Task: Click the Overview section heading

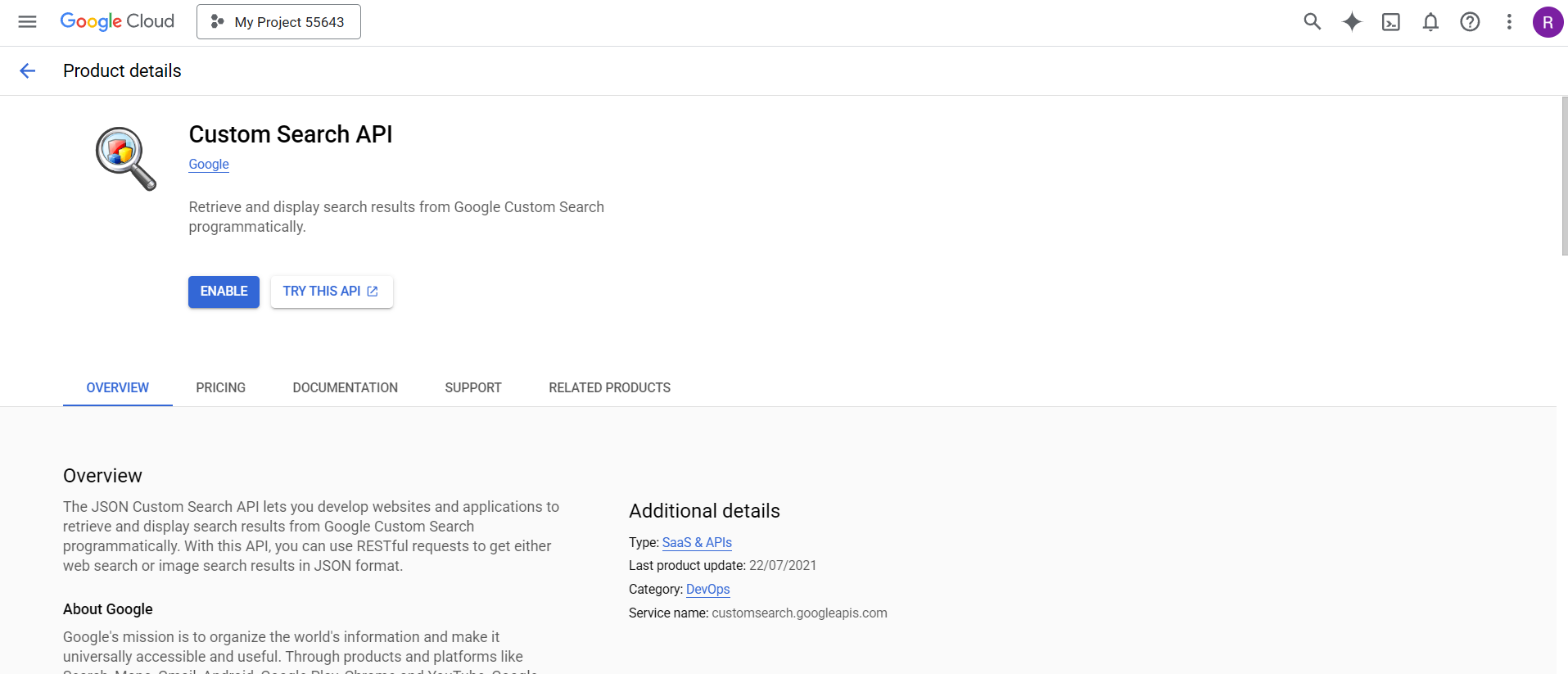Action: click(102, 476)
